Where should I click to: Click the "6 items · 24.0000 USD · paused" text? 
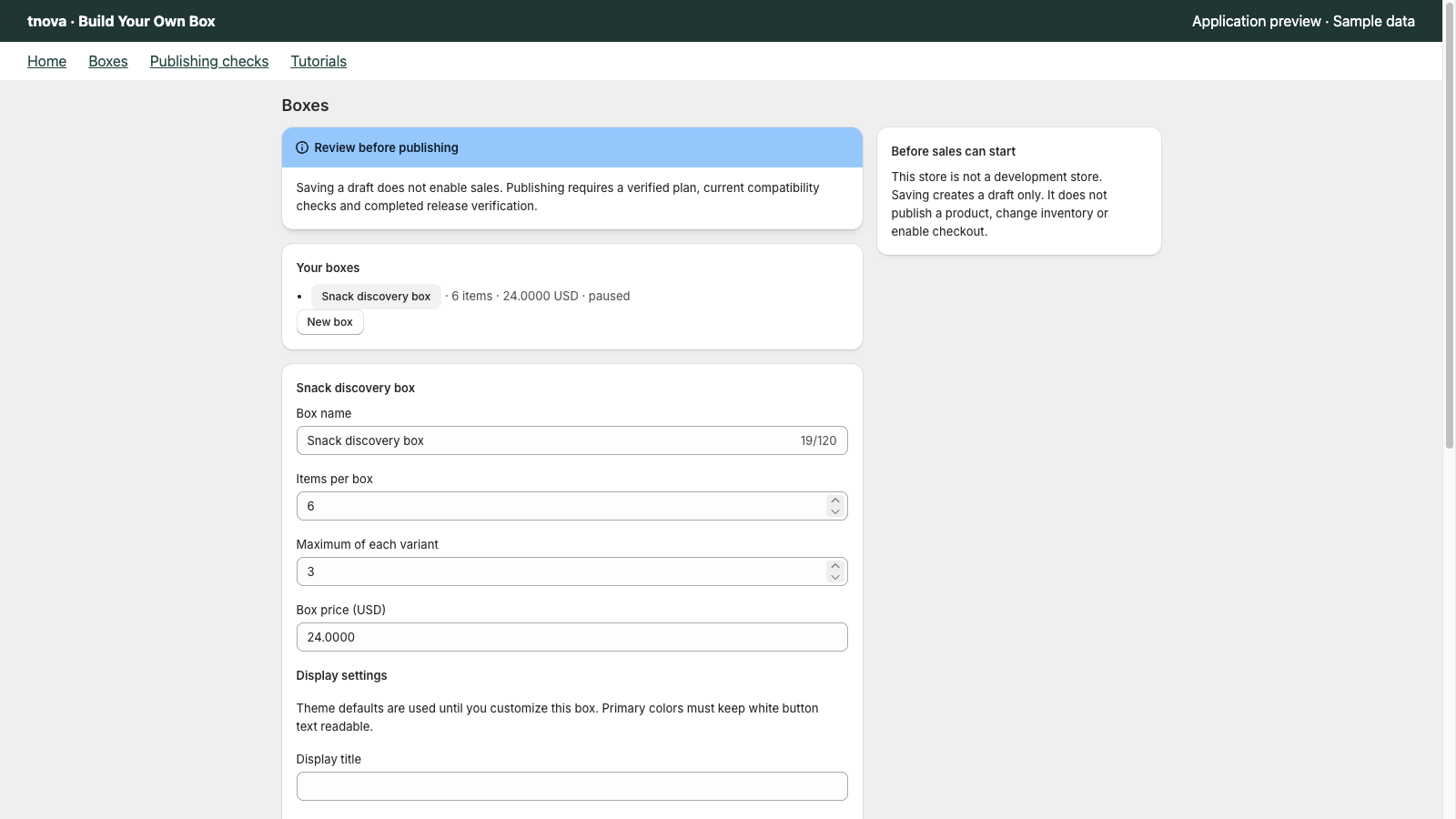click(x=541, y=296)
